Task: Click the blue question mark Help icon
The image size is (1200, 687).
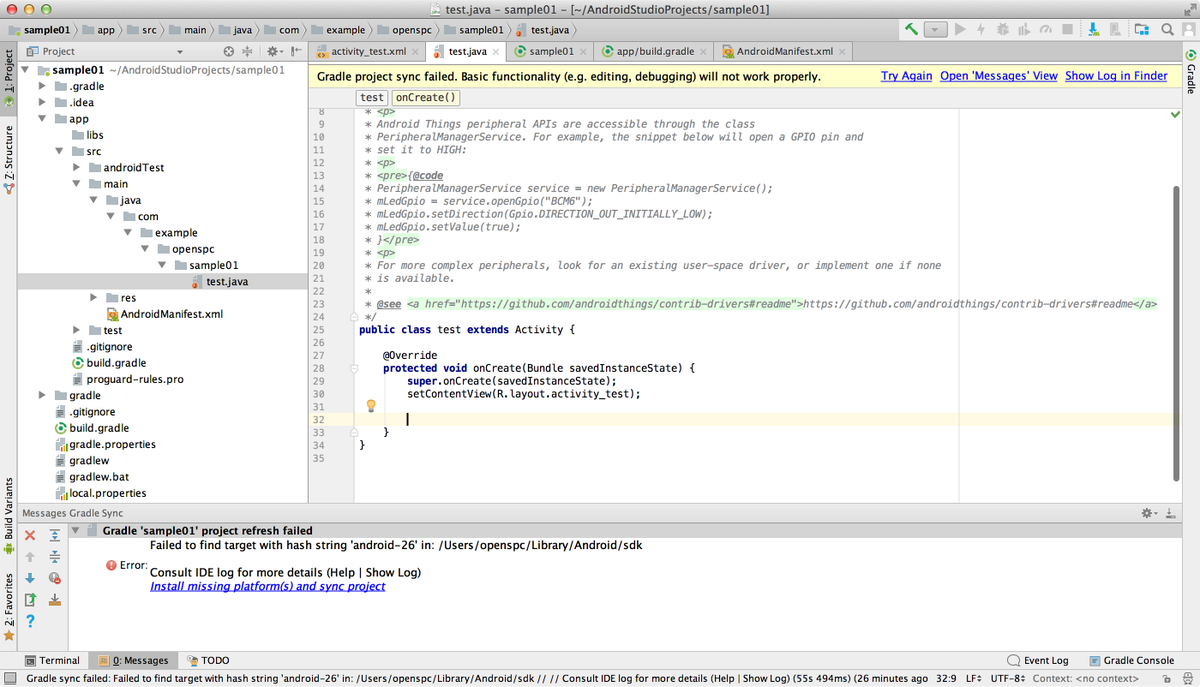Action: coord(30,622)
